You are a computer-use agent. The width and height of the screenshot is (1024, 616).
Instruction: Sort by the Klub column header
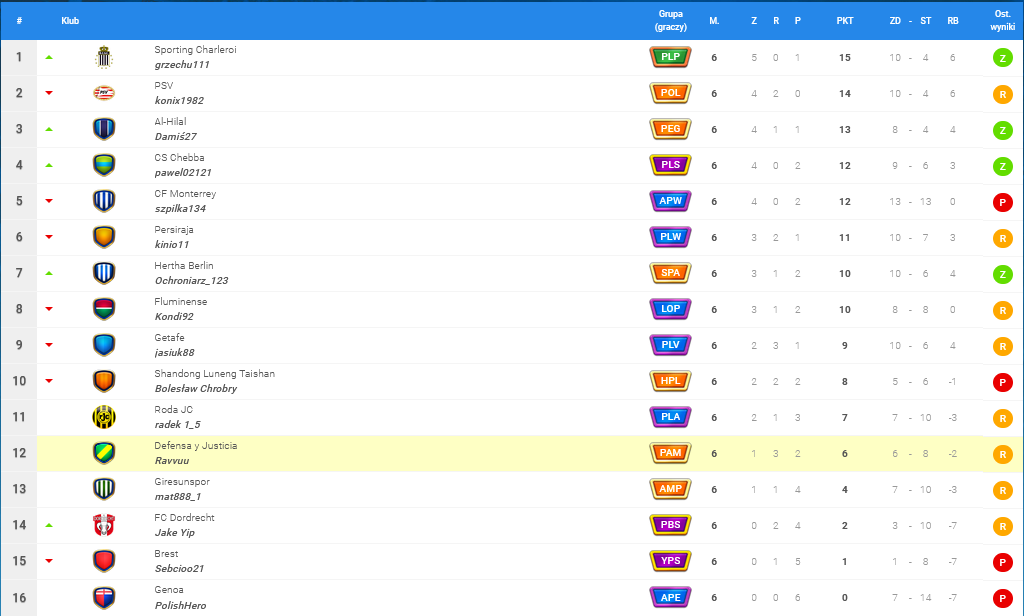click(x=70, y=20)
